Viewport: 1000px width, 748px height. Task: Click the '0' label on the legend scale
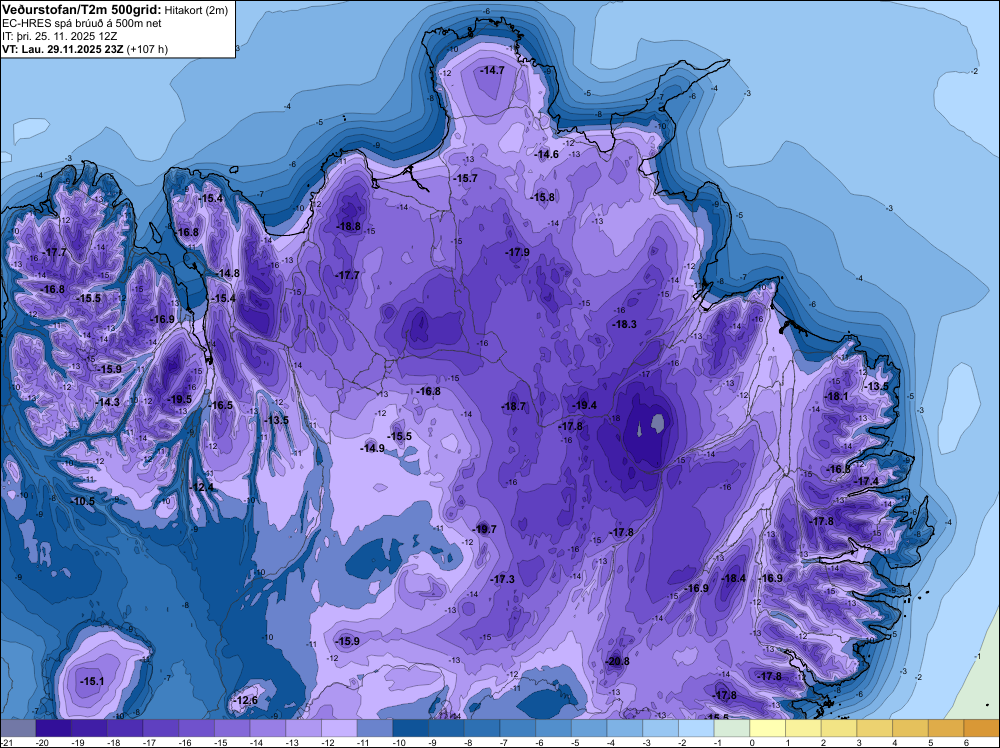point(753,743)
